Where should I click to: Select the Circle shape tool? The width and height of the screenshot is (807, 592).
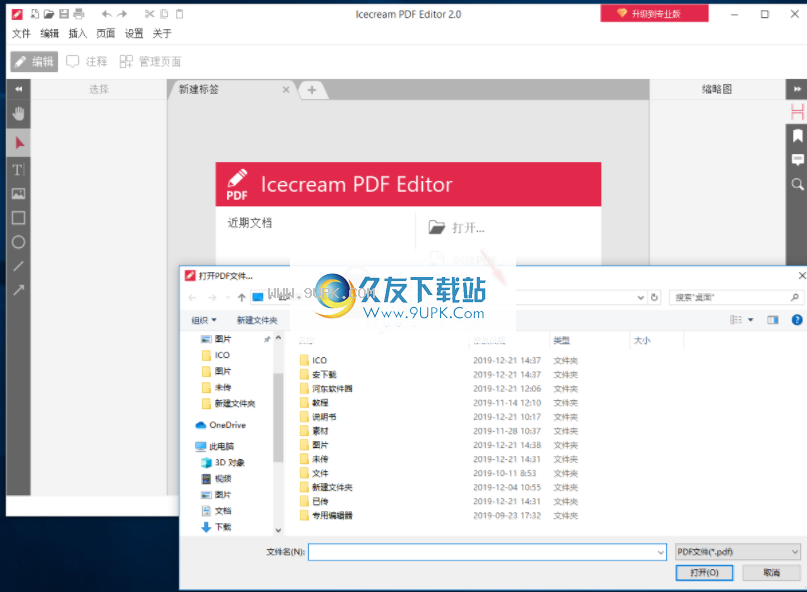coord(19,242)
